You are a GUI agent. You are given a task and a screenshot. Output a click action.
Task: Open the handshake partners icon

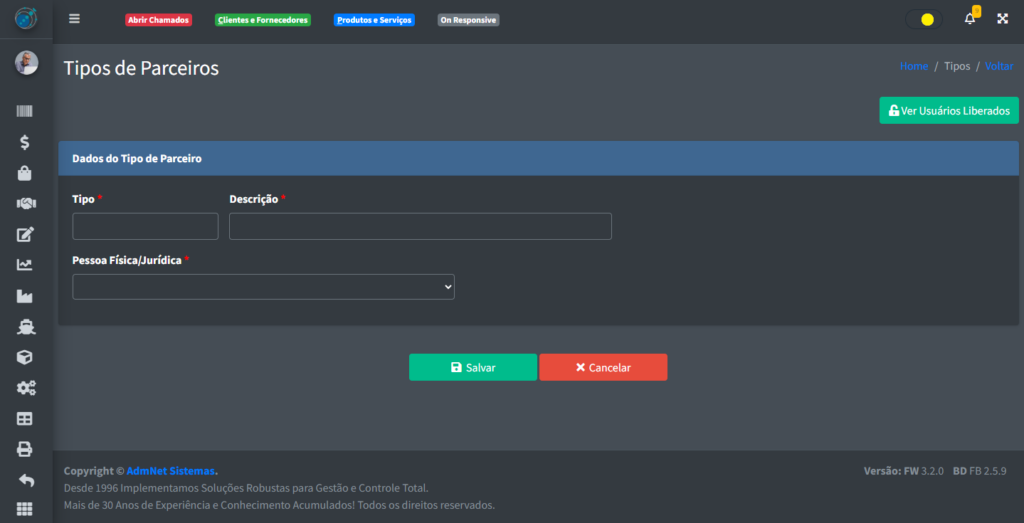(25, 204)
